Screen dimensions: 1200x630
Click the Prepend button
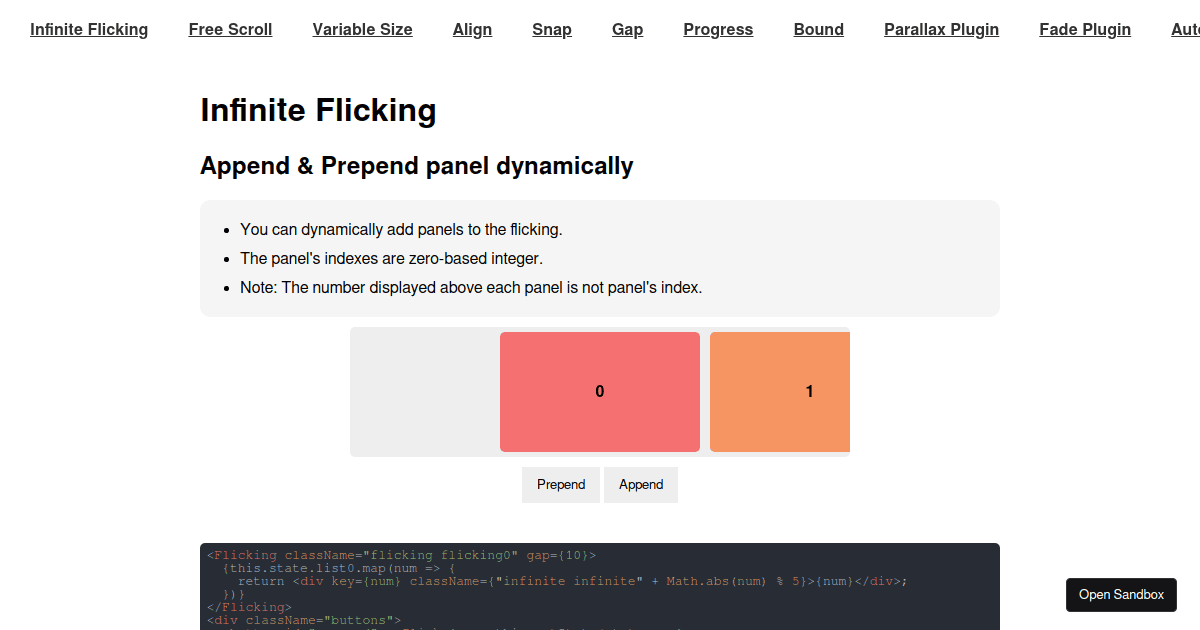561,484
